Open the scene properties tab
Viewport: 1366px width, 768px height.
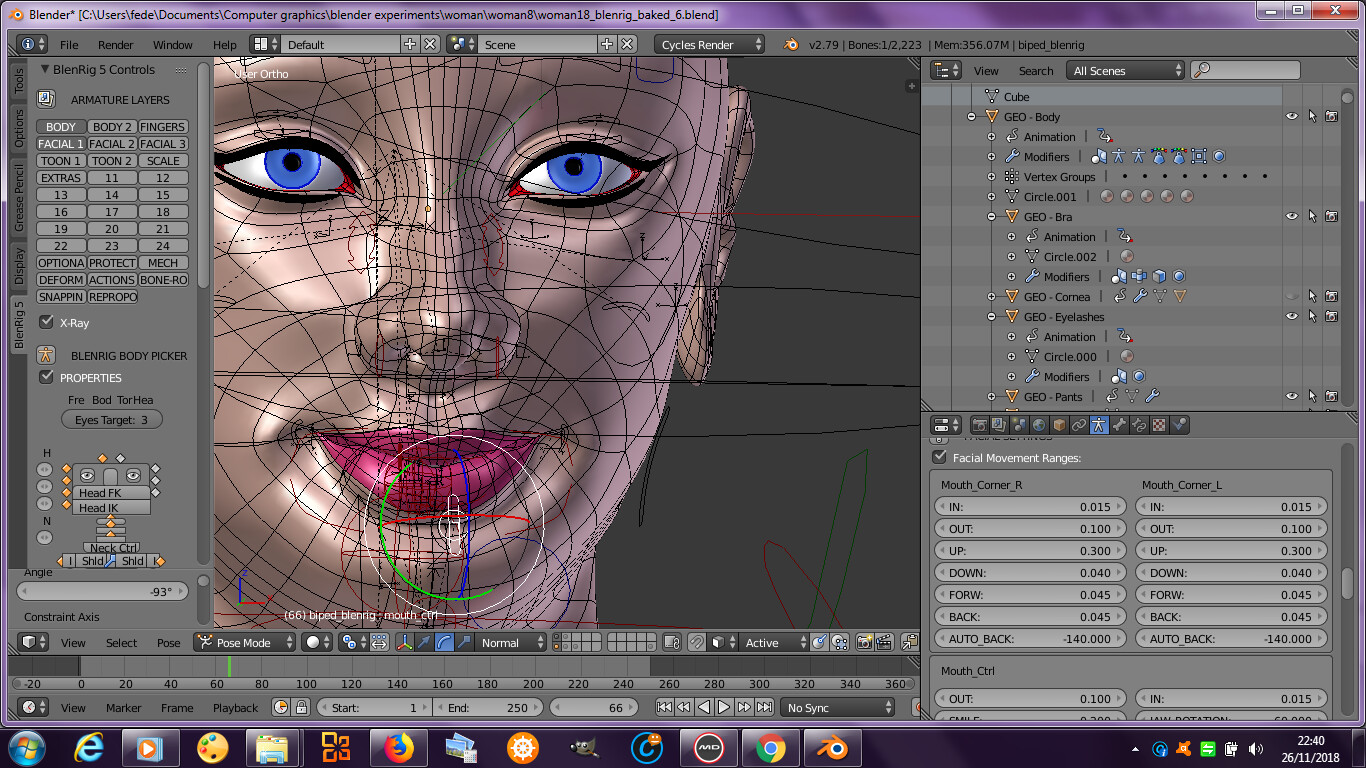1019,425
